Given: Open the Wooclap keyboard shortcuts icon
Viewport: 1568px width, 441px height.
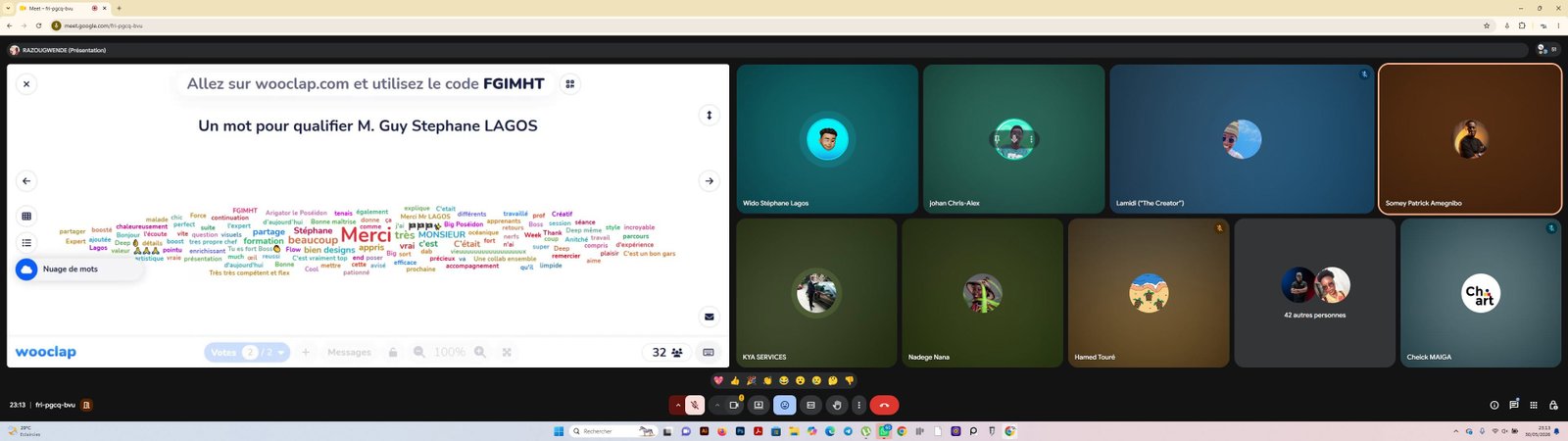Looking at the screenshot, I should [709, 352].
